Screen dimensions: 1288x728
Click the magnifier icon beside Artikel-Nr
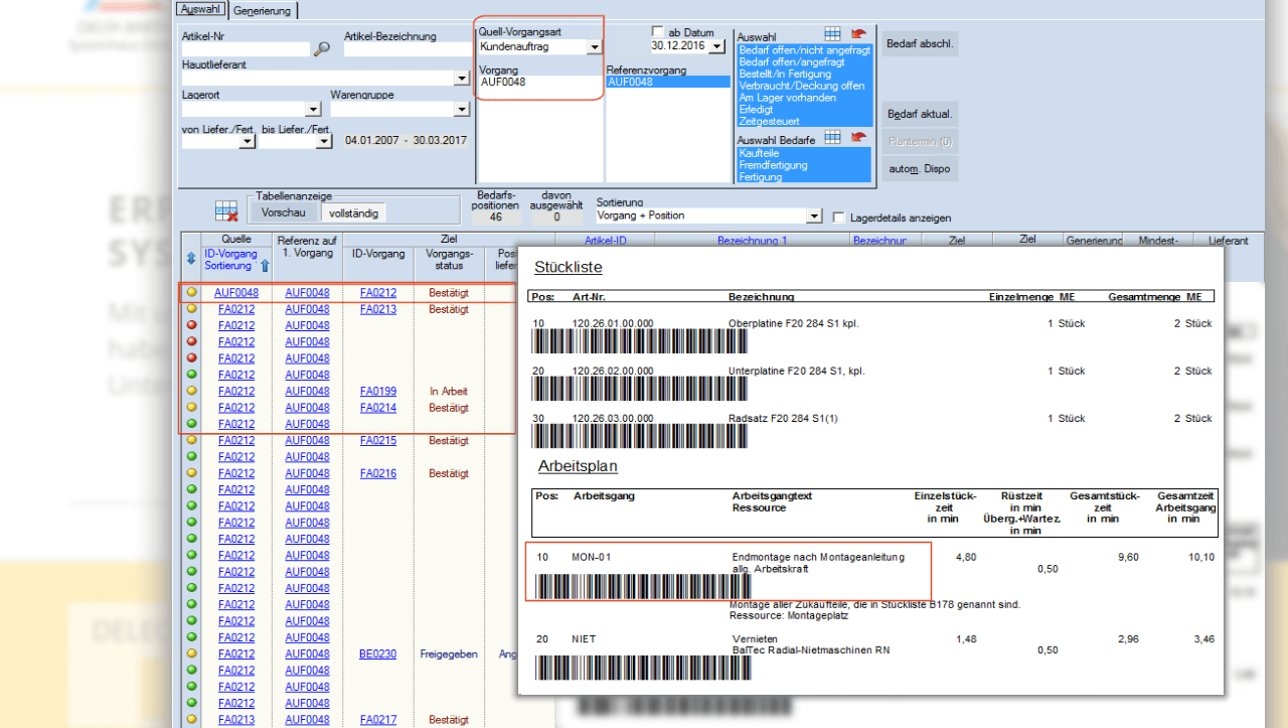coord(321,48)
